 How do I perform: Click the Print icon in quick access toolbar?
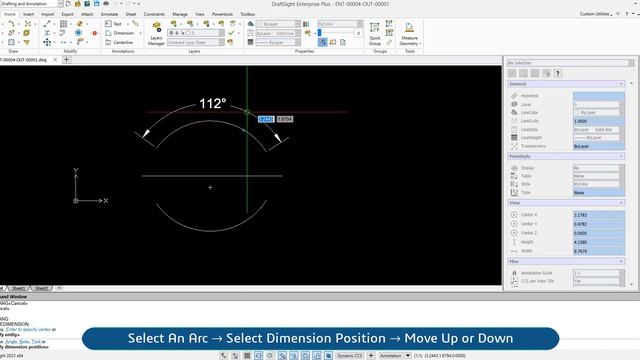pyautogui.click(x=106, y=4)
